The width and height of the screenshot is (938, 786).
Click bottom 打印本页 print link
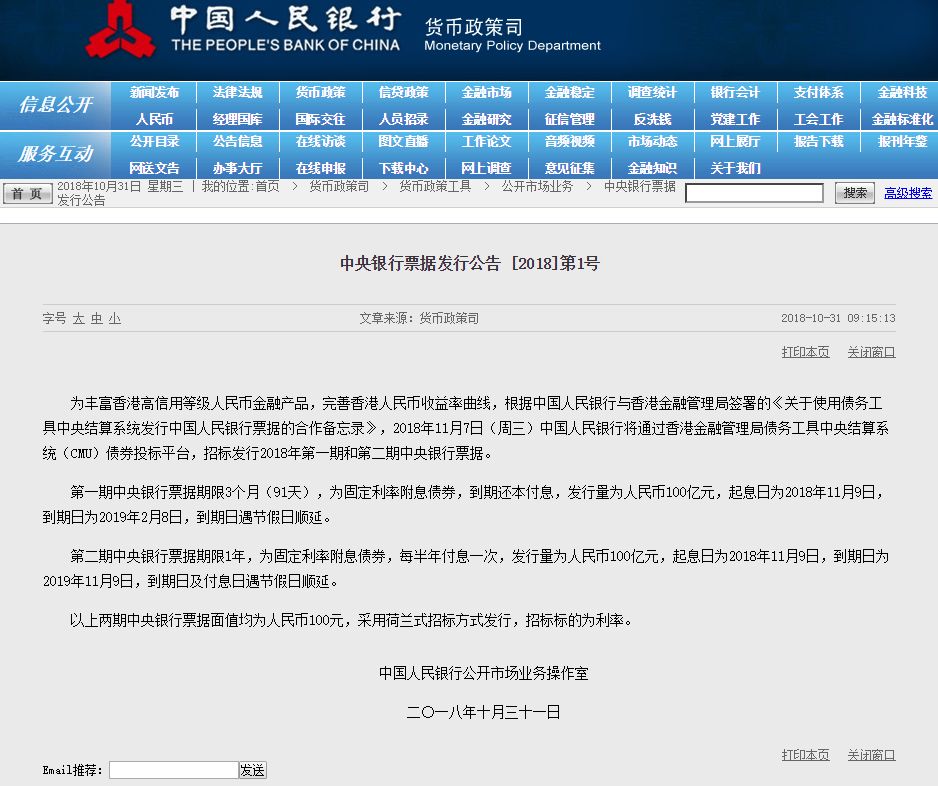(805, 755)
